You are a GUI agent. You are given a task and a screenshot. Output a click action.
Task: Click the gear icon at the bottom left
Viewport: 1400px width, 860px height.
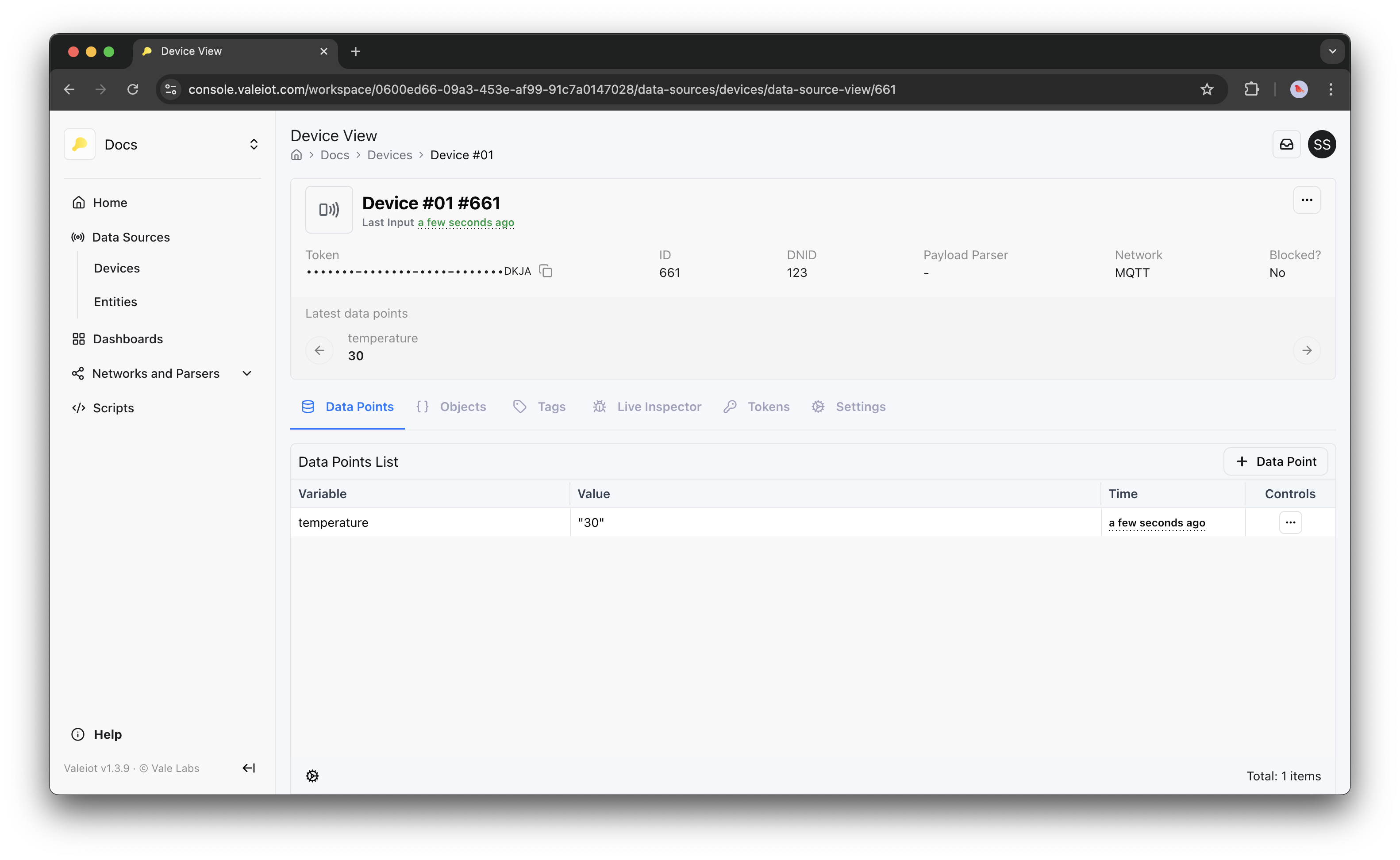point(312,775)
